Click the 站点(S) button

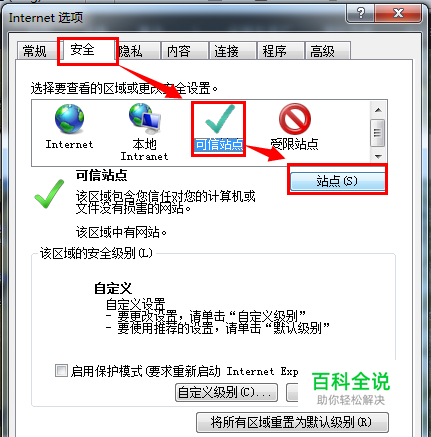coord(337,181)
